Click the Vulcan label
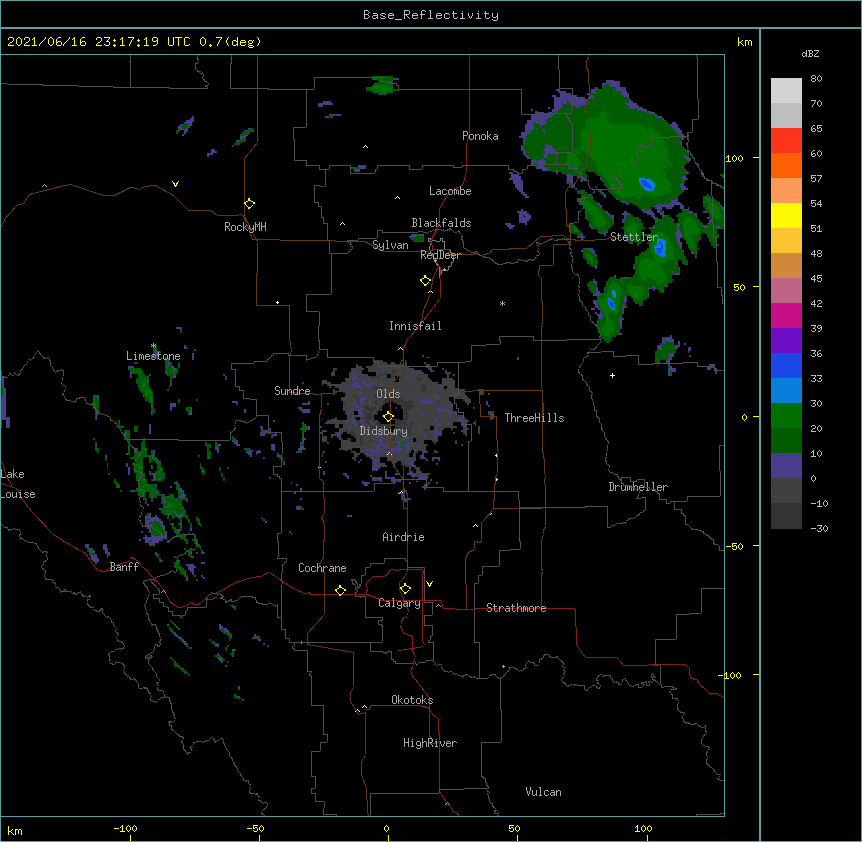This screenshot has height=842, width=862. (543, 792)
